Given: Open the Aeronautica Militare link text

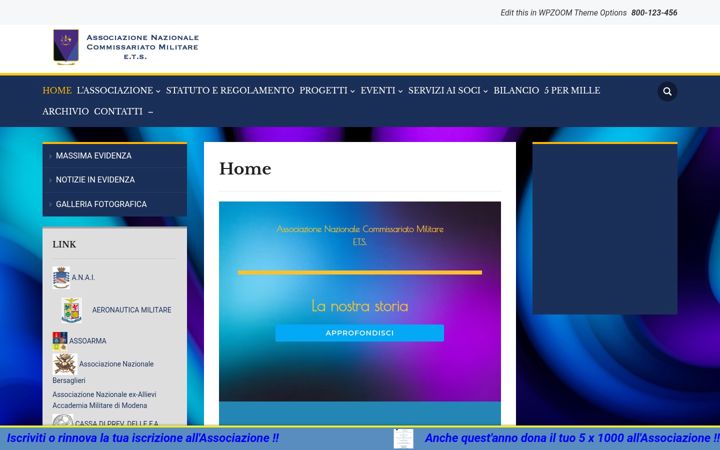Looking at the screenshot, I should point(132,310).
